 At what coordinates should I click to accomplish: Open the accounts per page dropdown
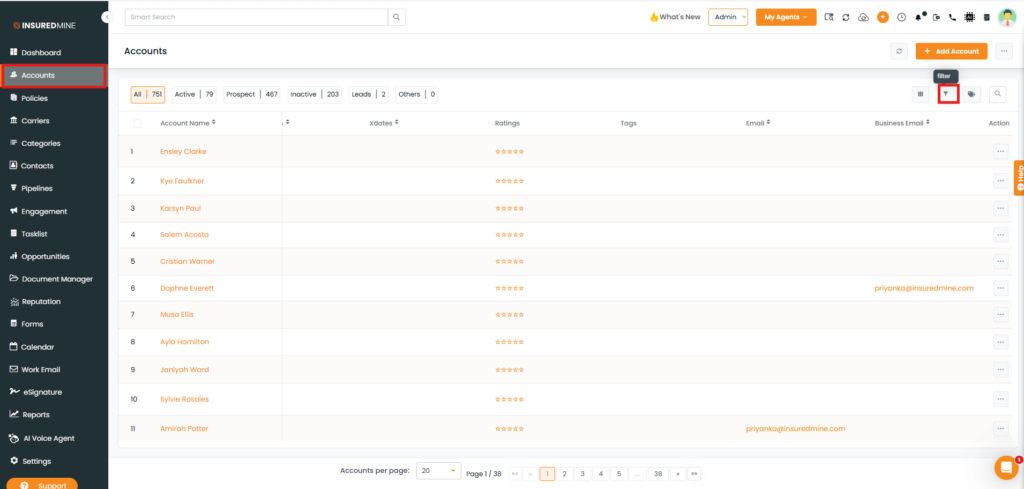(x=438, y=470)
